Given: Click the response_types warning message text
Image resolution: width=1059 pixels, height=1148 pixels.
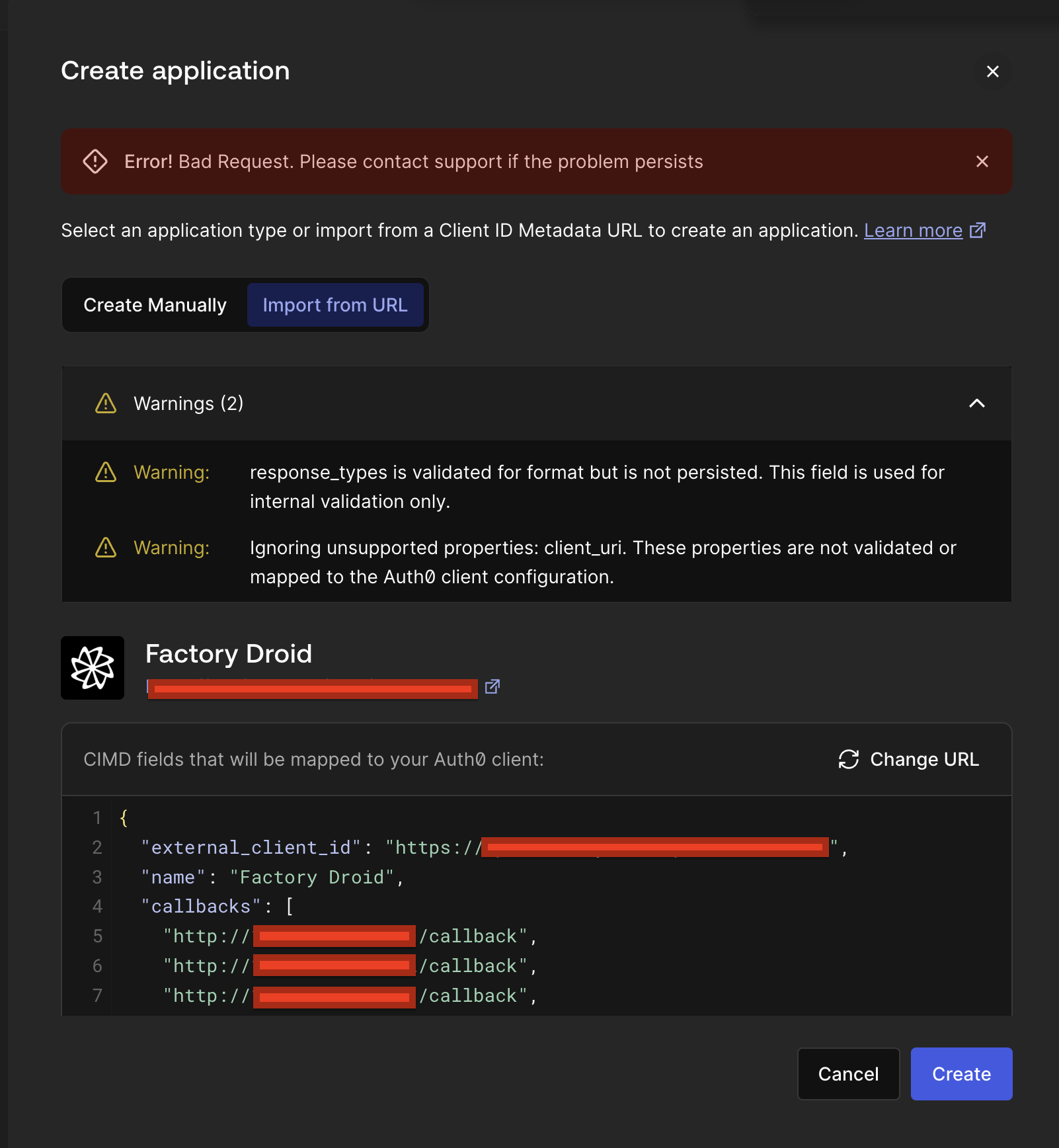Looking at the screenshot, I should pyautogui.click(x=597, y=487).
